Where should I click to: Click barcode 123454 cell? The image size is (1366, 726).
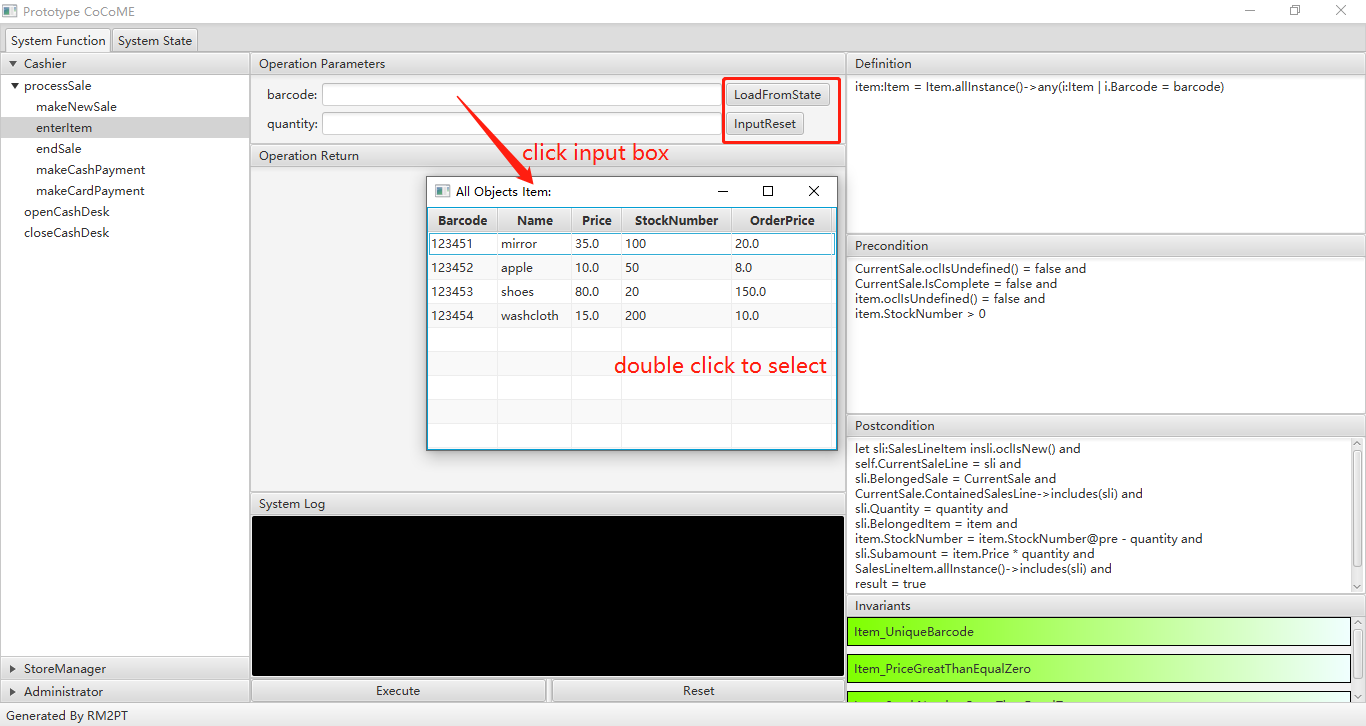pyautogui.click(x=462, y=316)
